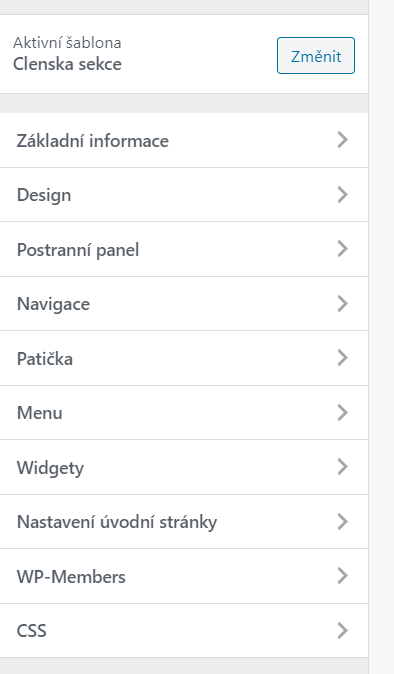
Task: Click the arrow beside Nastavení úvodní stránky
Action: click(x=342, y=521)
